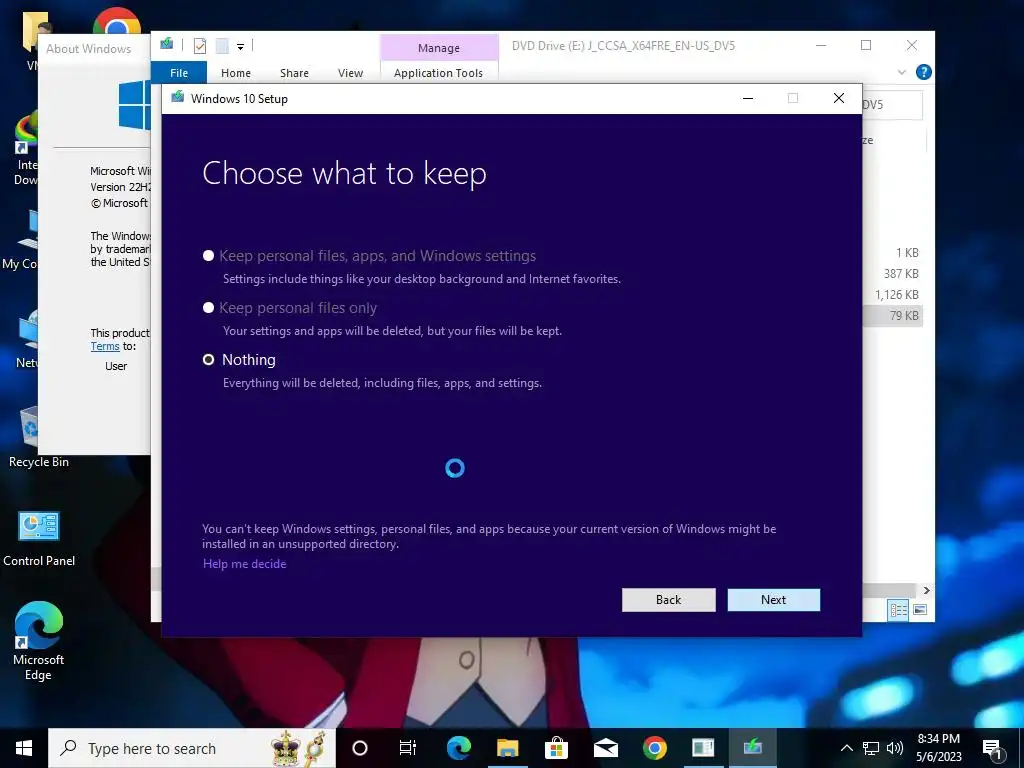This screenshot has width=1024, height=768.
Task: Click New folder icon in quick access toolbar
Action: point(222,46)
